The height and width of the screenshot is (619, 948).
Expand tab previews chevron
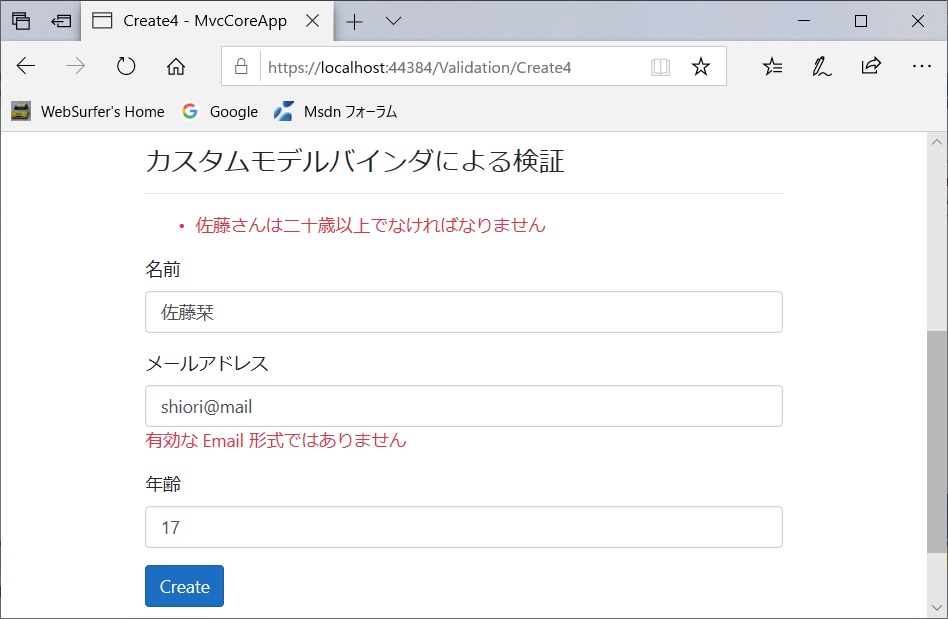pos(393,21)
